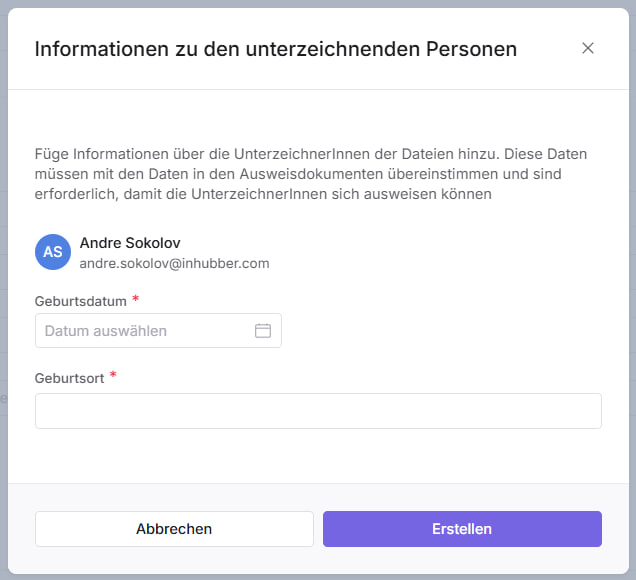Click the white space below Geburtsort input

pos(318,455)
